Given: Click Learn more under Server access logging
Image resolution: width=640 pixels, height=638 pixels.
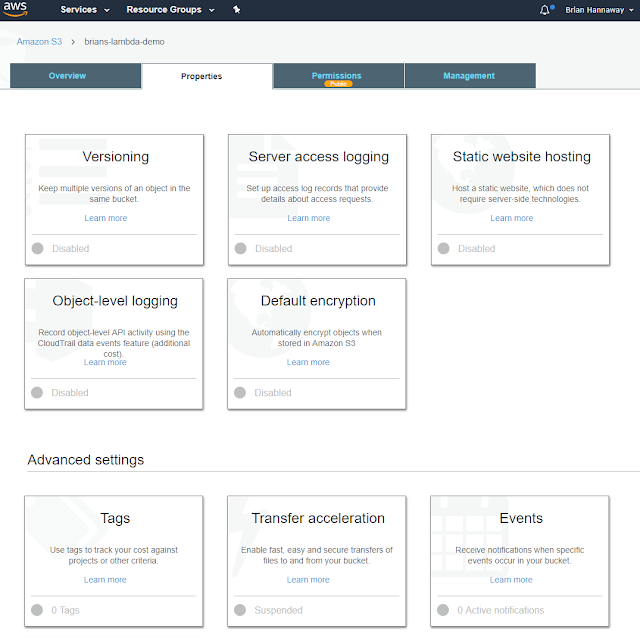Looking at the screenshot, I should (x=309, y=218).
